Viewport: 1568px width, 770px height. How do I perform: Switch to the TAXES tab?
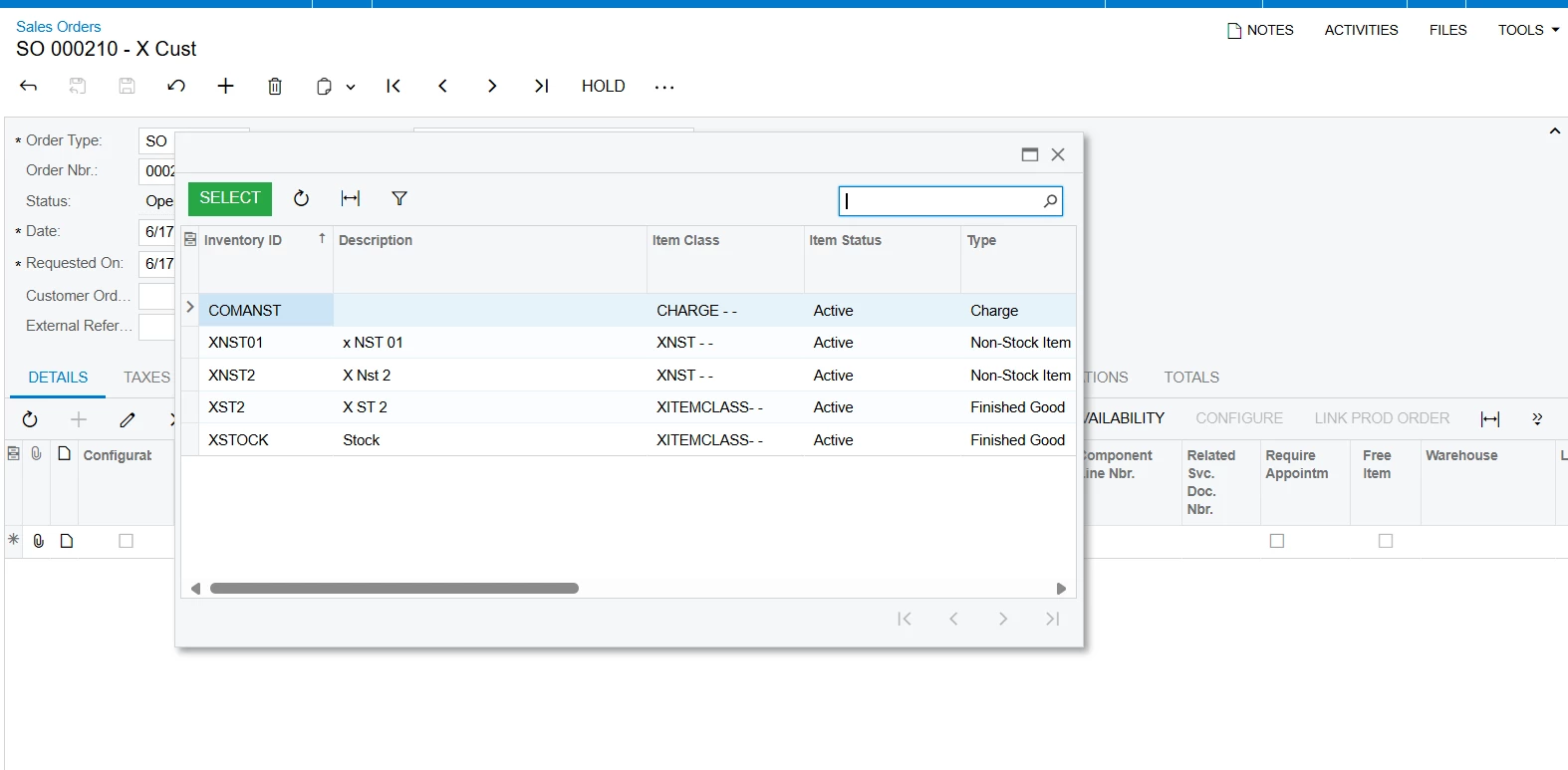tap(146, 378)
